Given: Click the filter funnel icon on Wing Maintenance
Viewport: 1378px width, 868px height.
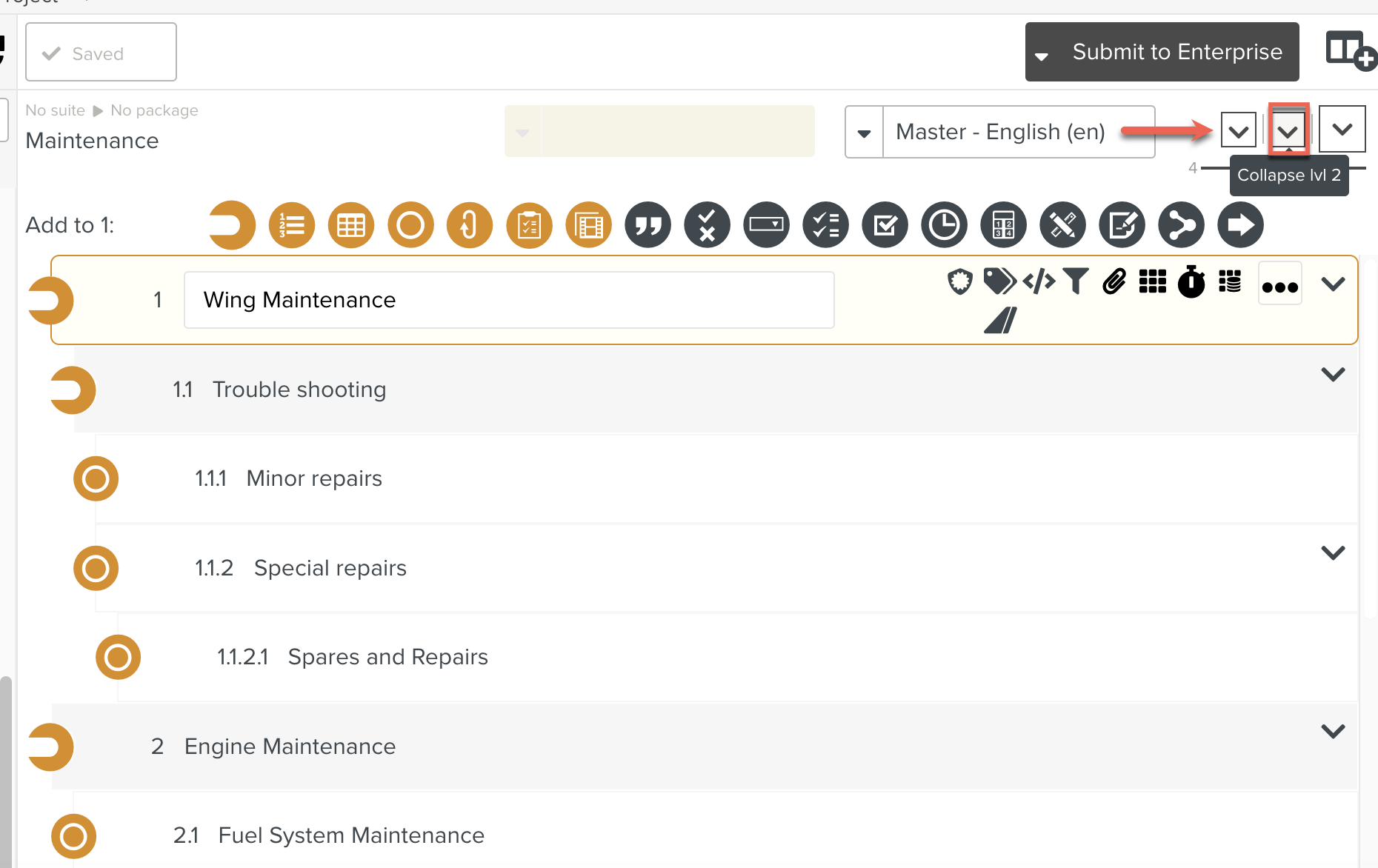Looking at the screenshot, I should coord(1076,281).
